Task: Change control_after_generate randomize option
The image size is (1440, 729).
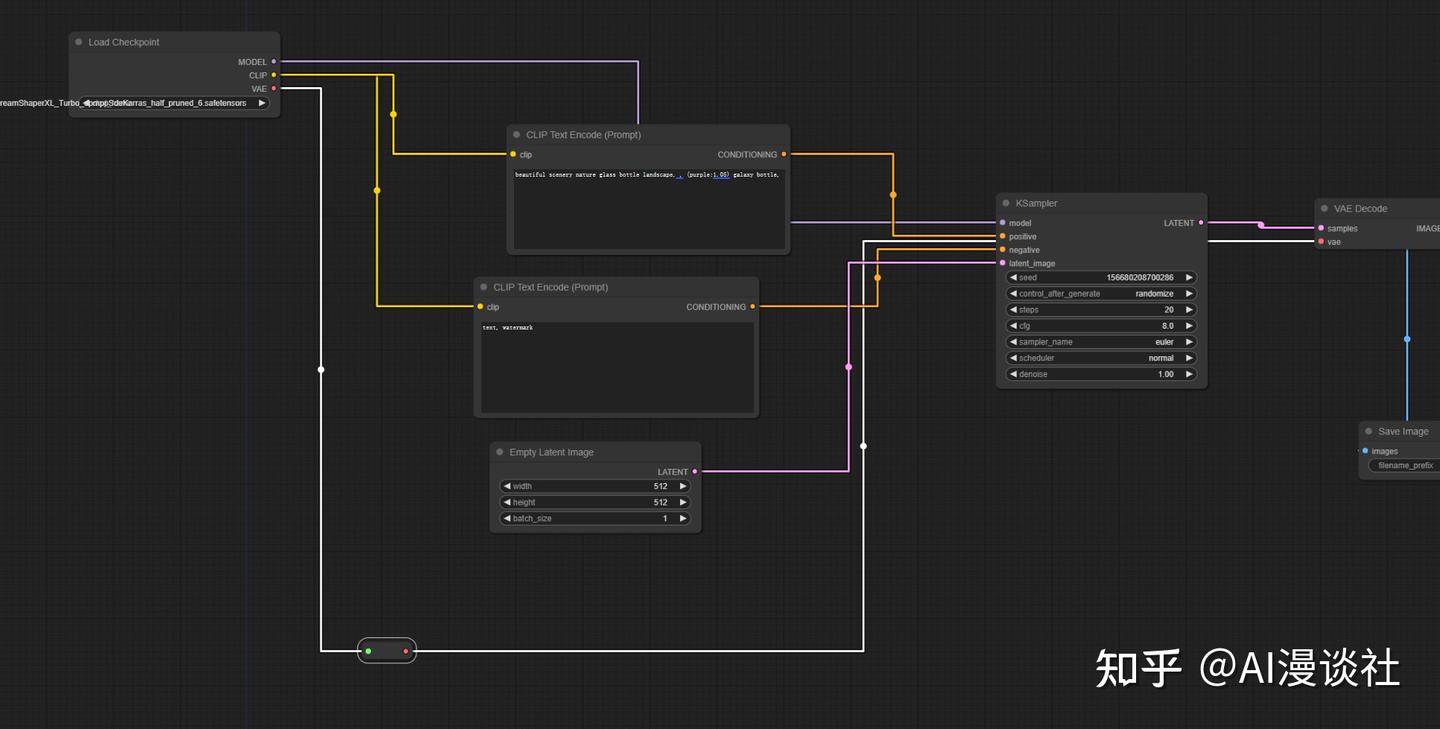Action: click(1101, 294)
